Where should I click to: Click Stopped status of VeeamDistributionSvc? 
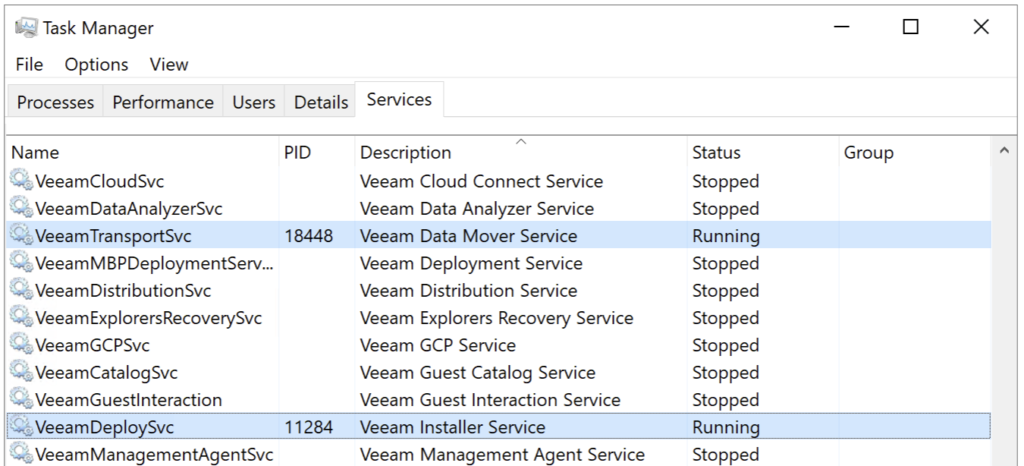726,291
